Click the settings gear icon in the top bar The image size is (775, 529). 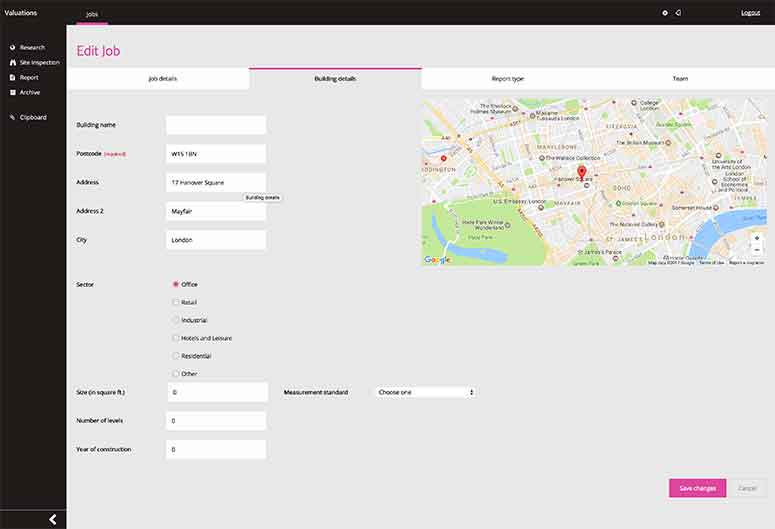pos(665,13)
